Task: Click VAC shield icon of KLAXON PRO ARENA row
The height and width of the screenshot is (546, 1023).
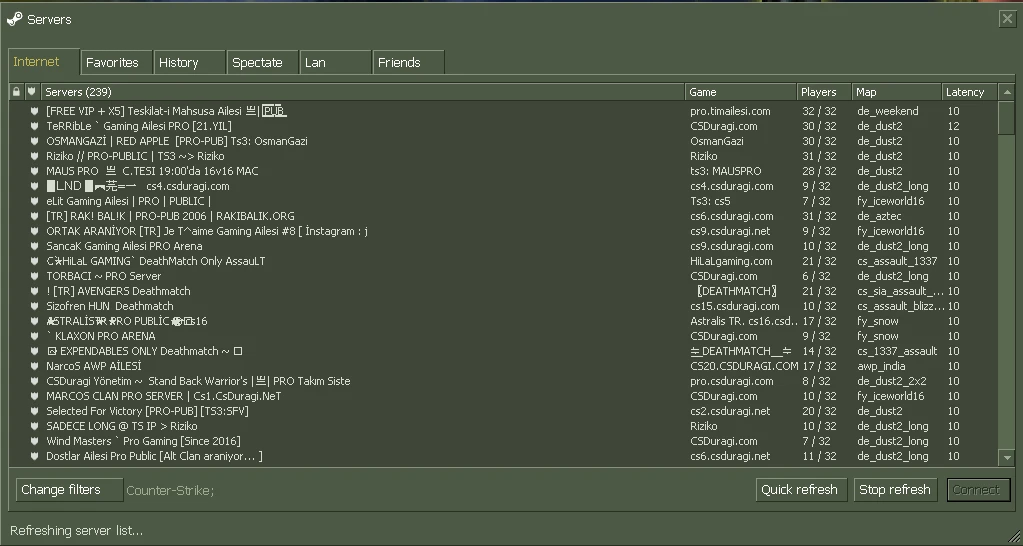Action: pos(35,336)
